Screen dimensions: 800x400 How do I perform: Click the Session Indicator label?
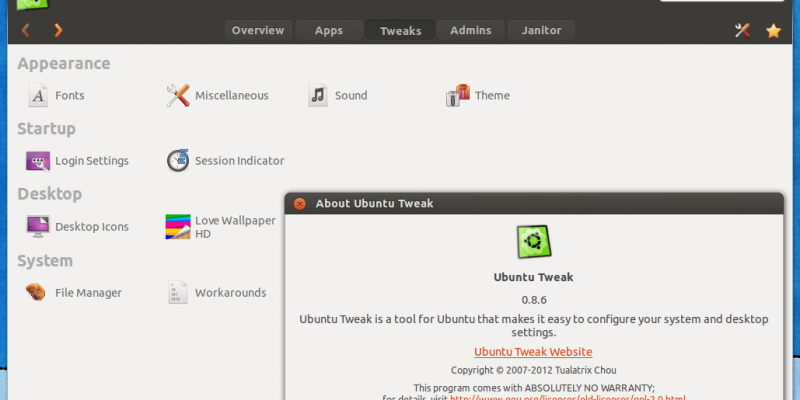[239, 161]
